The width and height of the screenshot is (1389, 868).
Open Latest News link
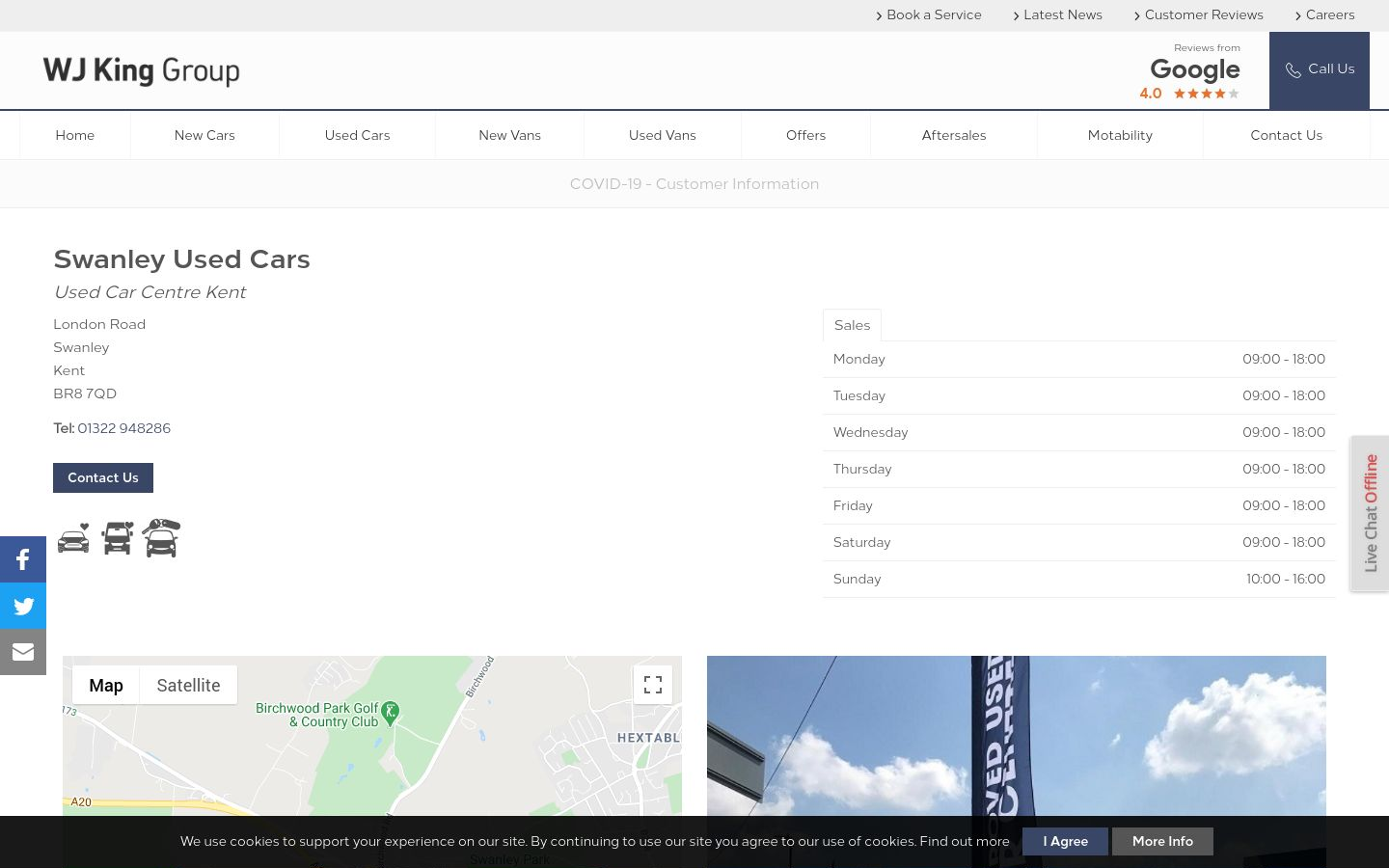point(1057,15)
